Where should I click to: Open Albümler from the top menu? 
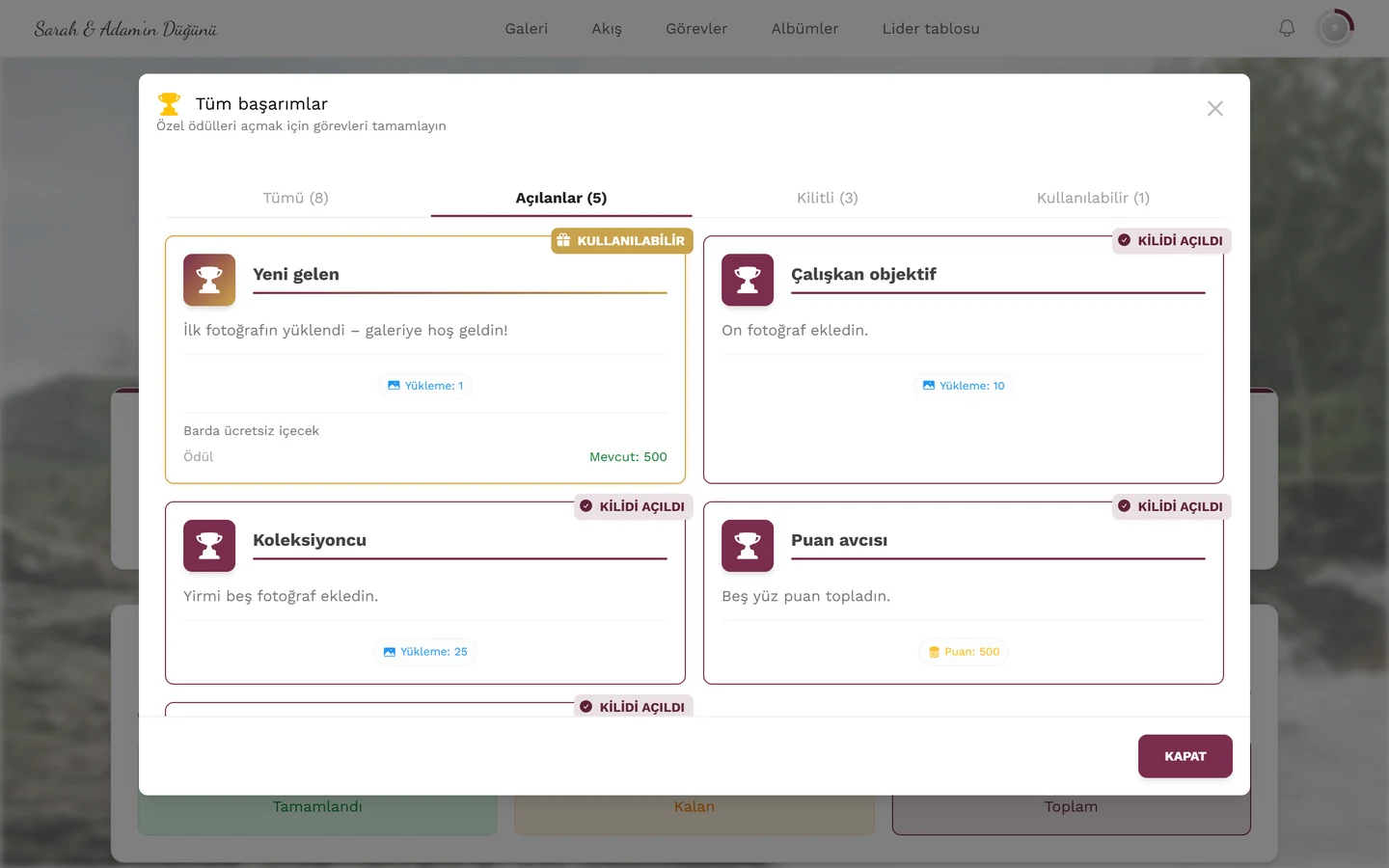click(x=804, y=29)
